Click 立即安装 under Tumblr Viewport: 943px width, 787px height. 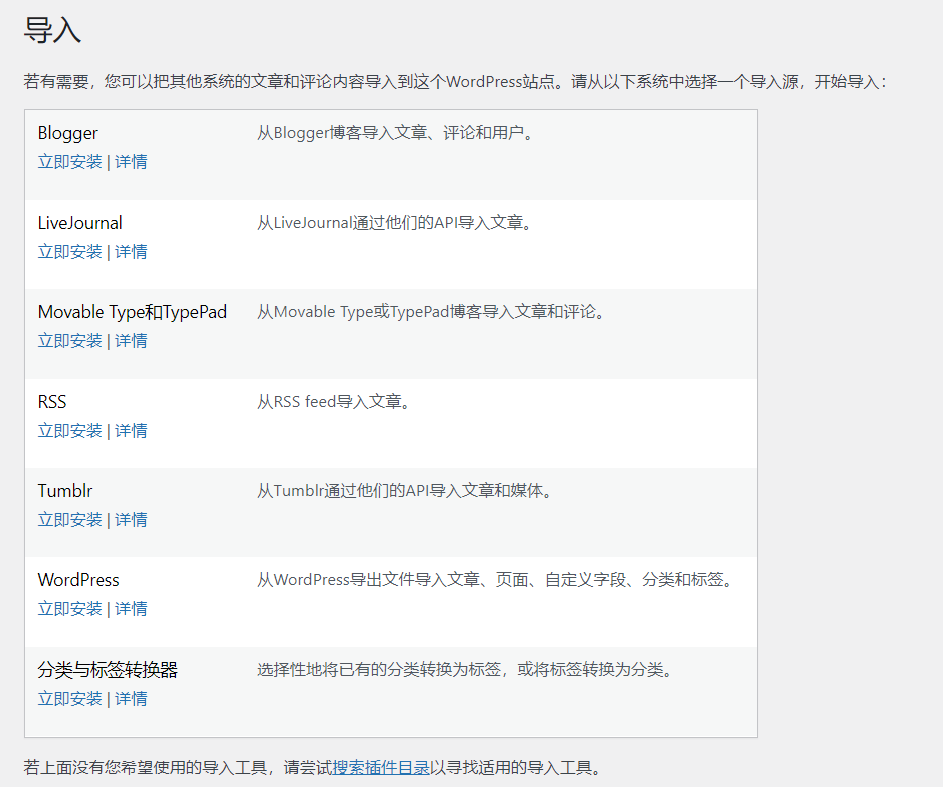[70, 520]
